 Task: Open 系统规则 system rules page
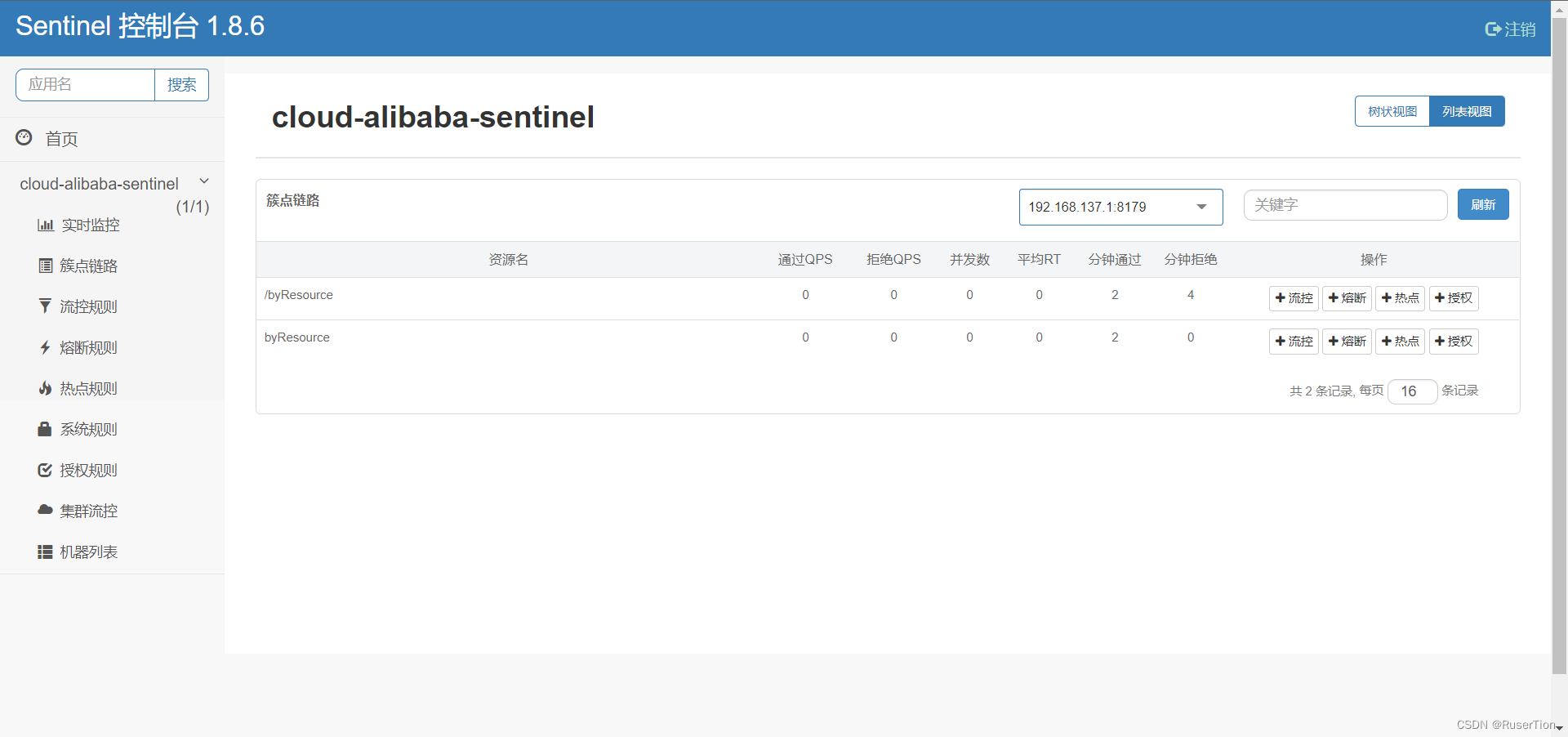[x=89, y=429]
